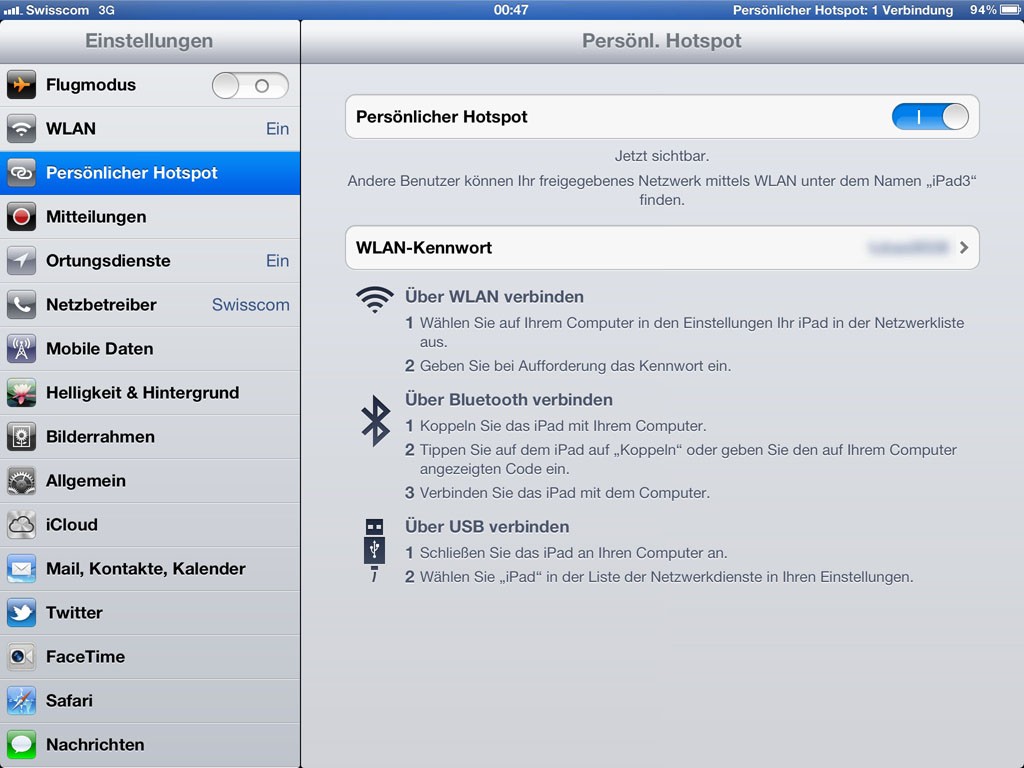The height and width of the screenshot is (768, 1024).
Task: Tap the hotspot connection status bar text
Action: click(842, 10)
